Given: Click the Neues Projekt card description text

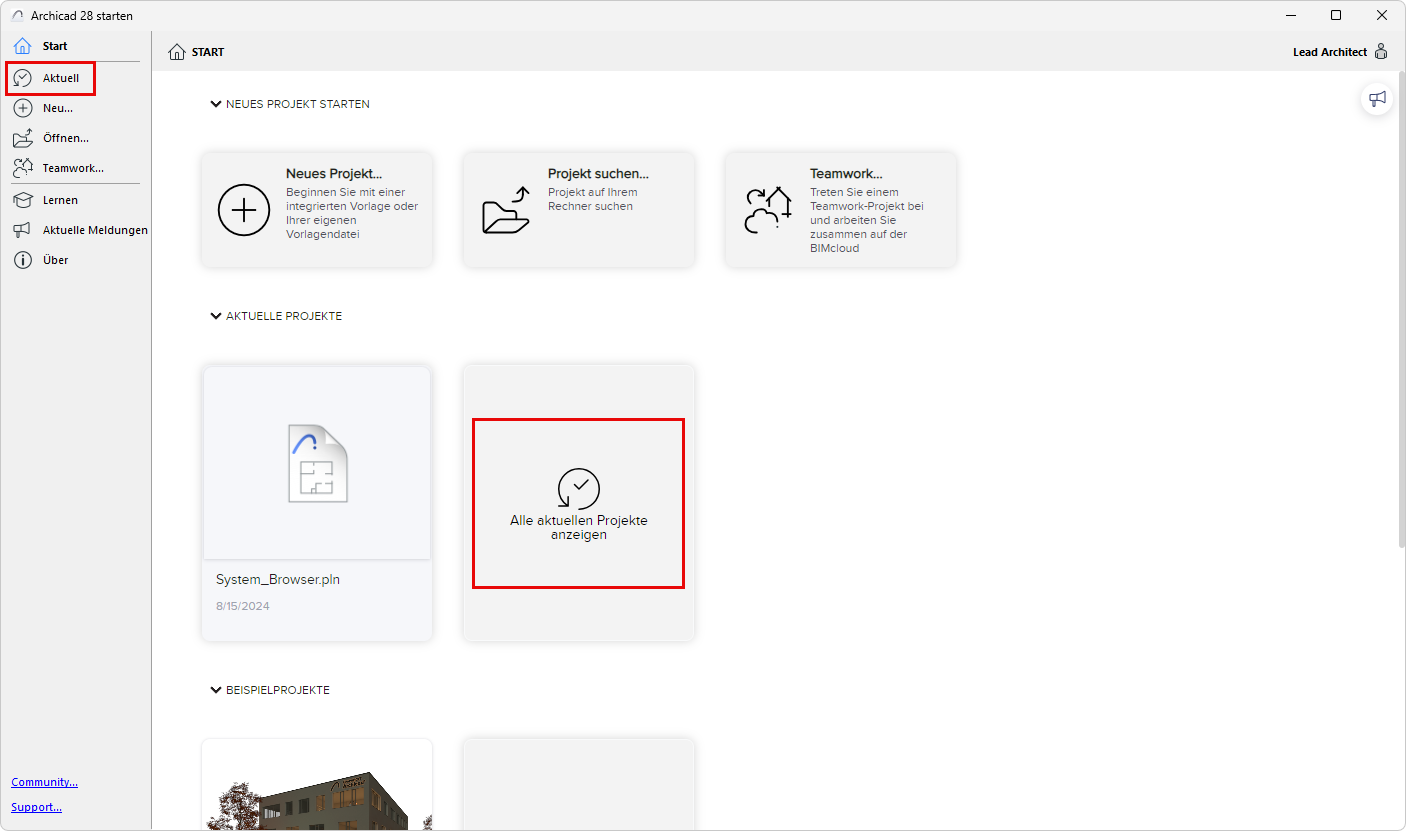Looking at the screenshot, I should pyautogui.click(x=352, y=213).
